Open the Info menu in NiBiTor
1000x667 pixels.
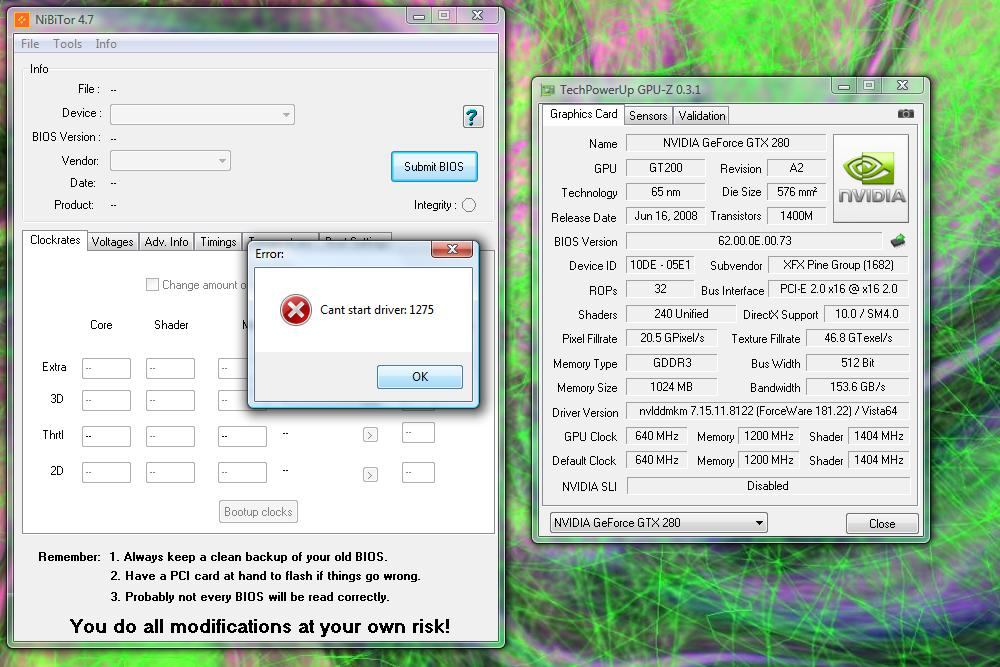click(x=106, y=43)
